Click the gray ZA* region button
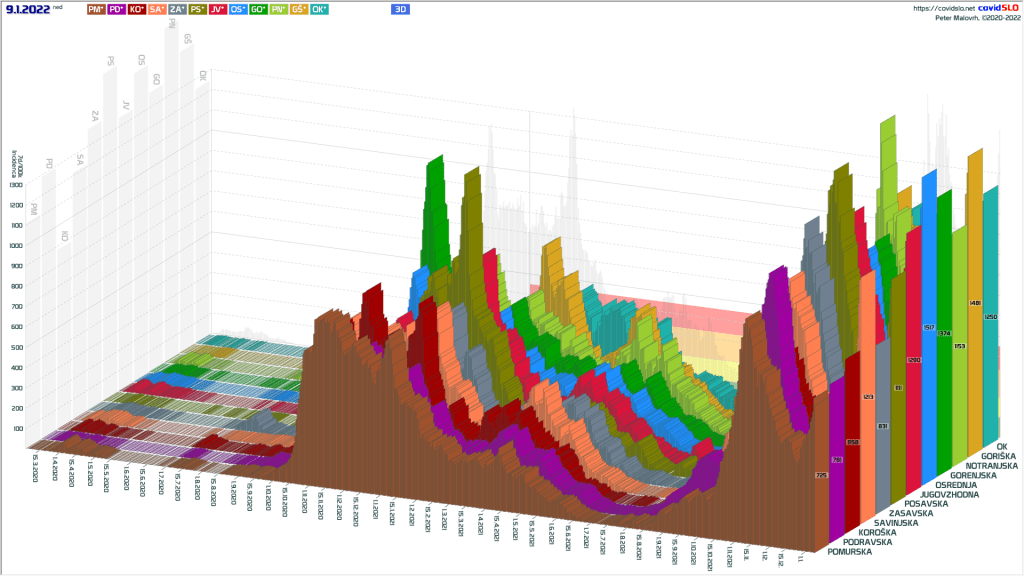 [x=177, y=9]
